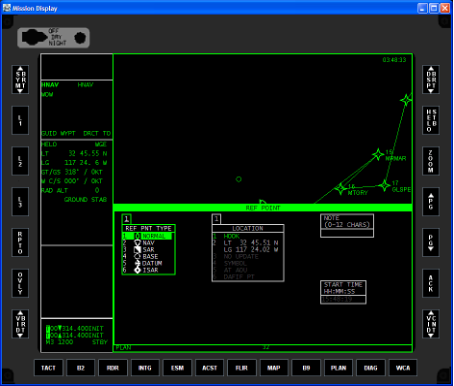The image size is (454, 386).
Task: Switch to the RDR radar mode
Action: pos(113,368)
